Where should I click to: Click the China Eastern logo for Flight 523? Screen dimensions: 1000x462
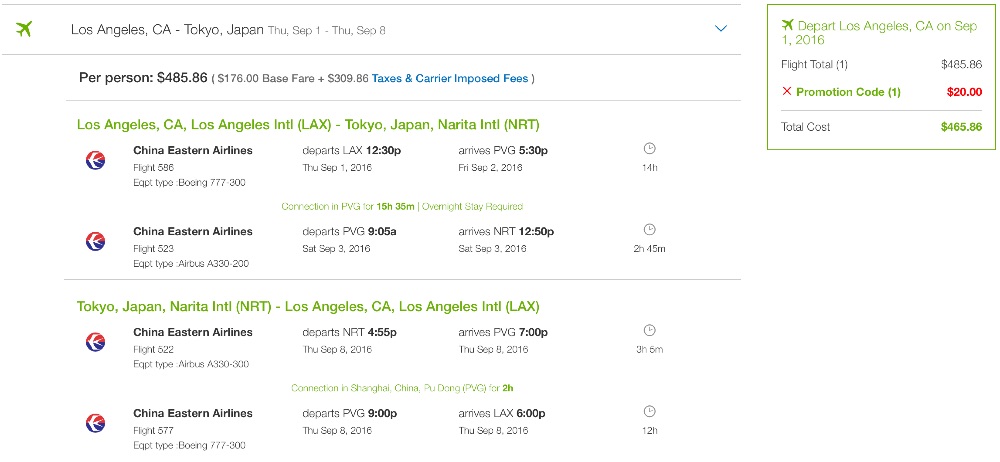[x=96, y=240]
